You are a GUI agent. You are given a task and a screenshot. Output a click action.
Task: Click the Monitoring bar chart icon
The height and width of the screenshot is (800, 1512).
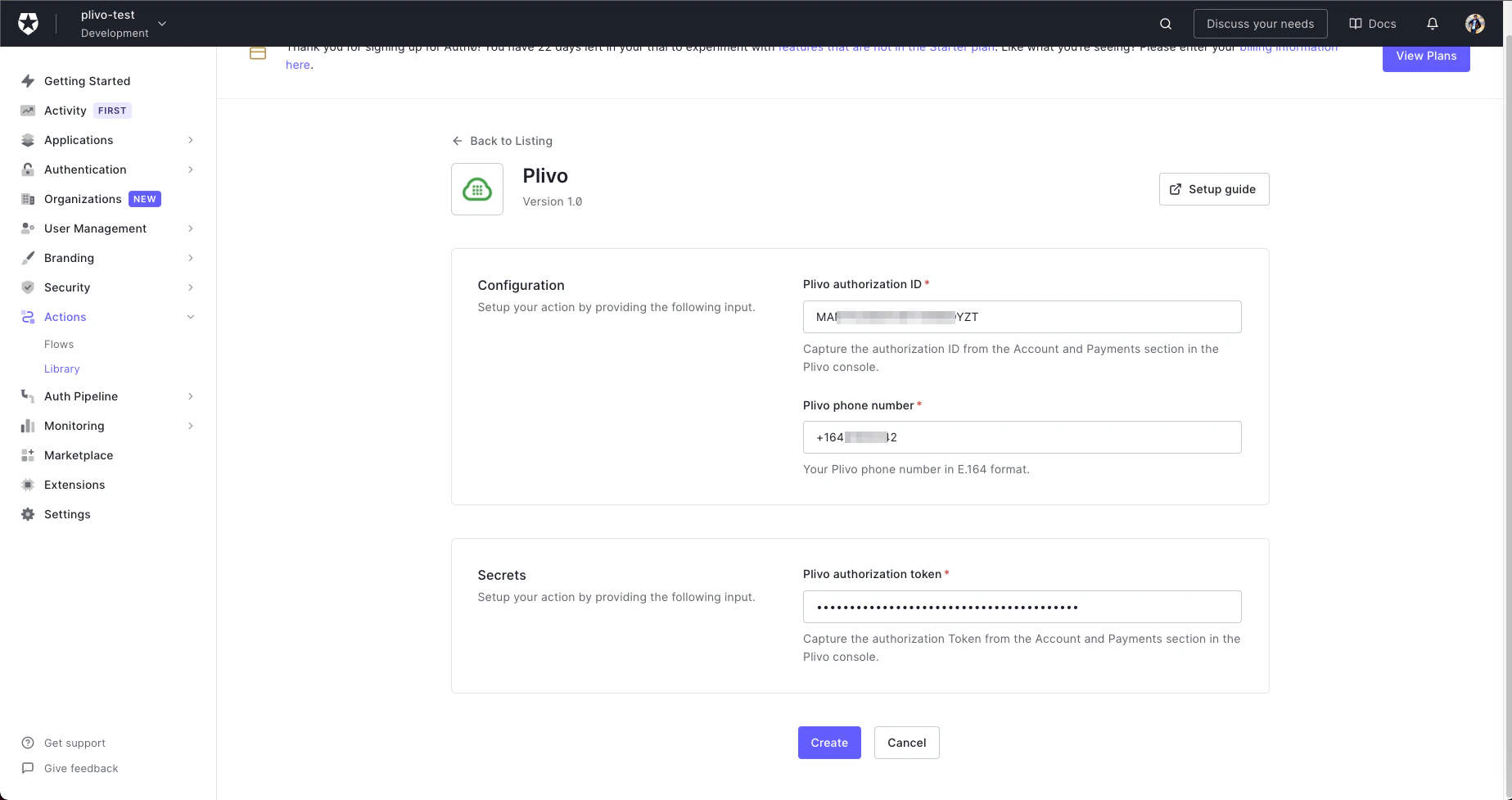click(28, 426)
